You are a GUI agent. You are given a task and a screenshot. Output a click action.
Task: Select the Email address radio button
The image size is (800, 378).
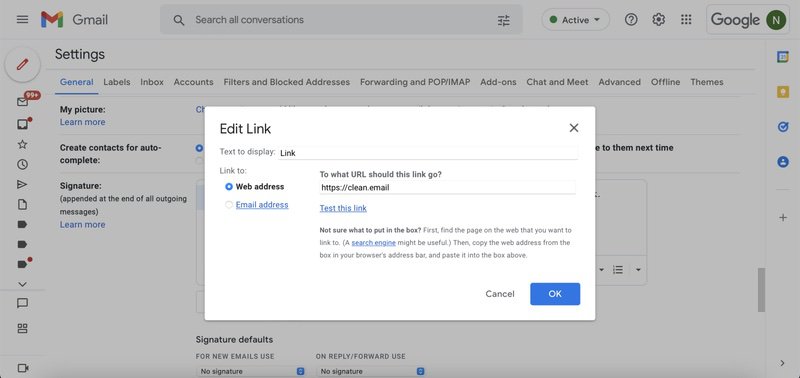click(x=229, y=205)
